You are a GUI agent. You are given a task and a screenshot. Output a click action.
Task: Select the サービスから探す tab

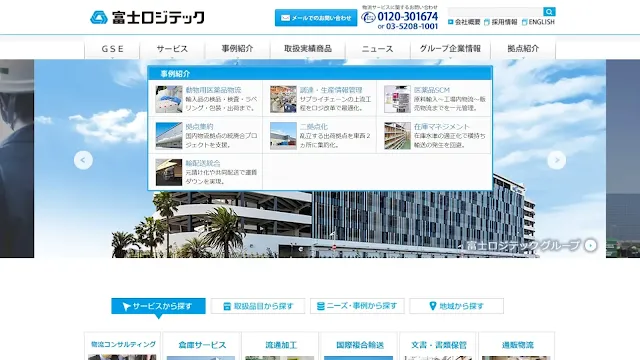coord(158,306)
